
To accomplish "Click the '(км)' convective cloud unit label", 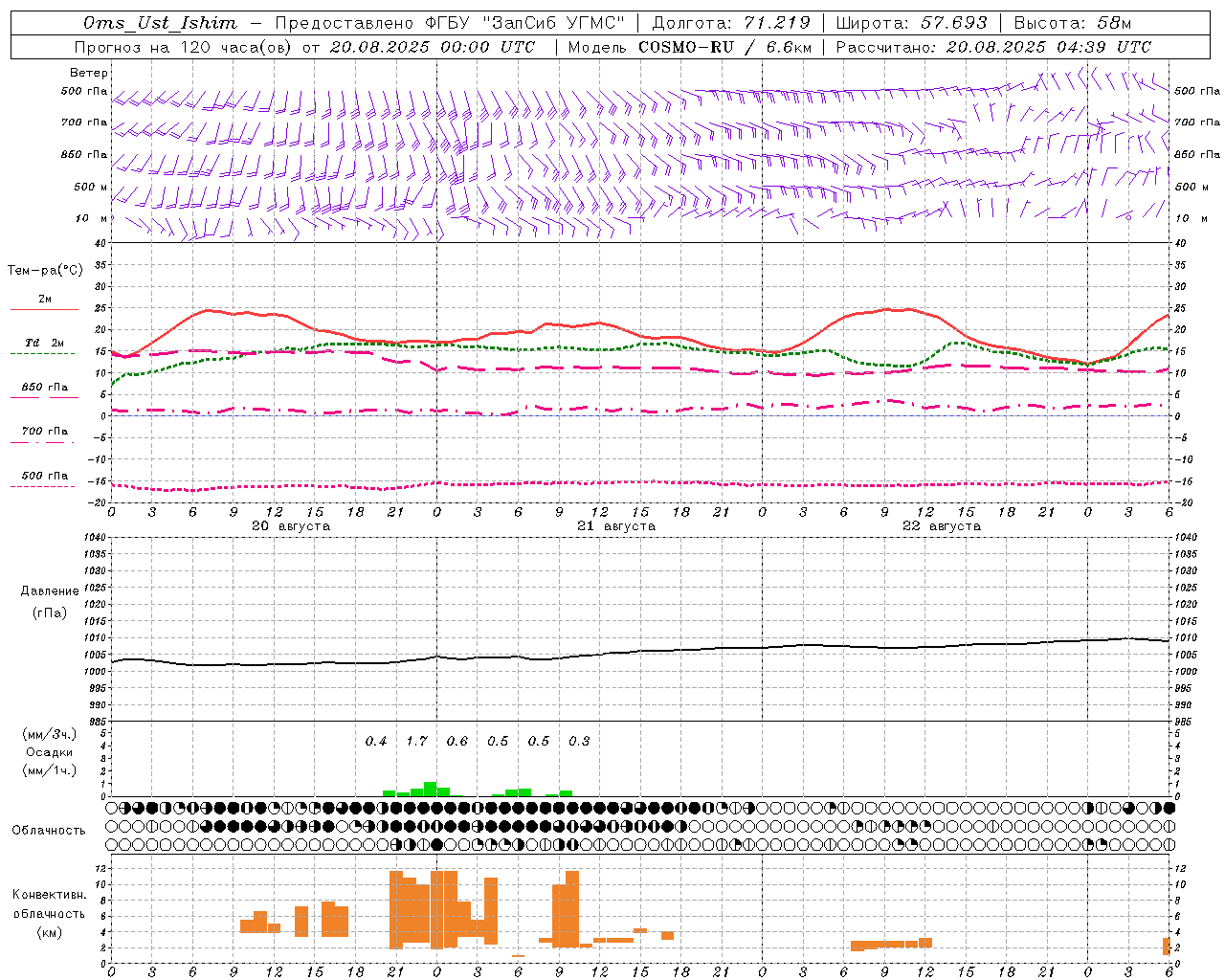I will click(x=50, y=932).
